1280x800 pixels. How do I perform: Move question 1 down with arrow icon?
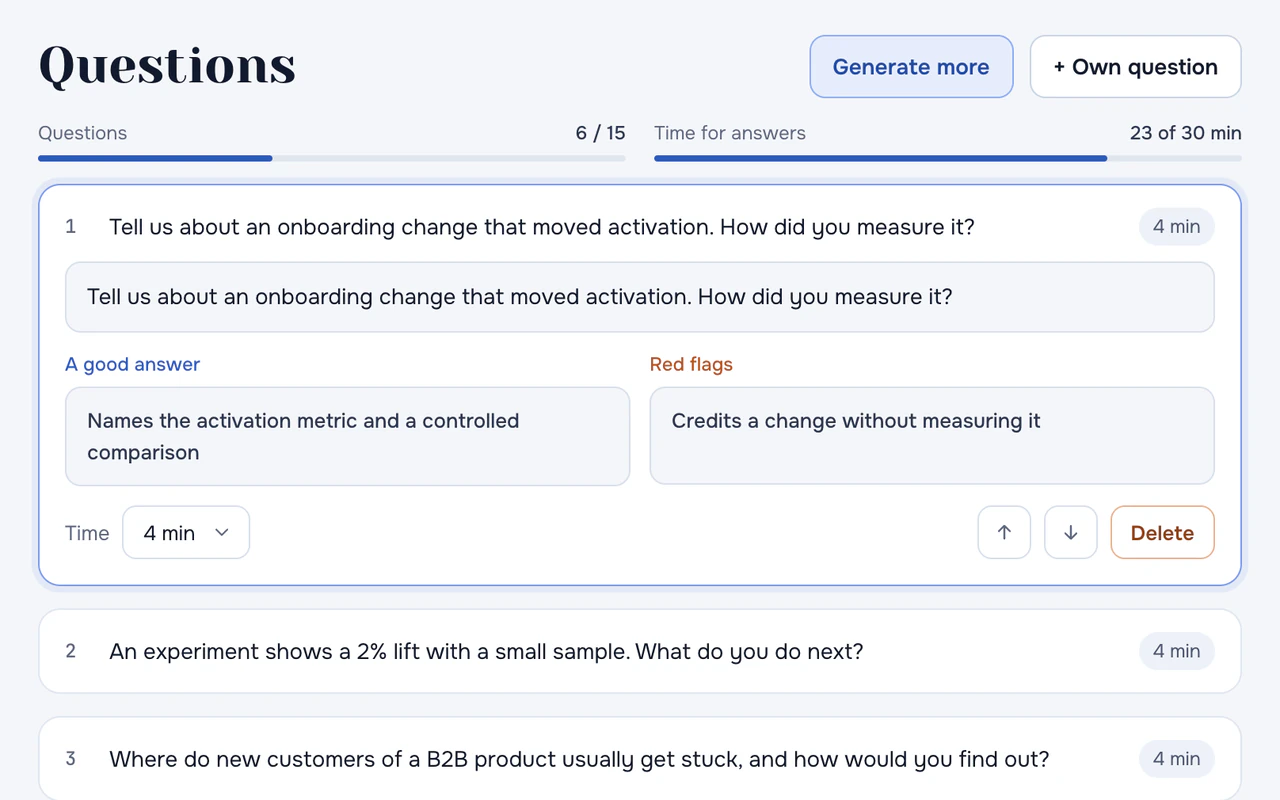coord(1071,532)
